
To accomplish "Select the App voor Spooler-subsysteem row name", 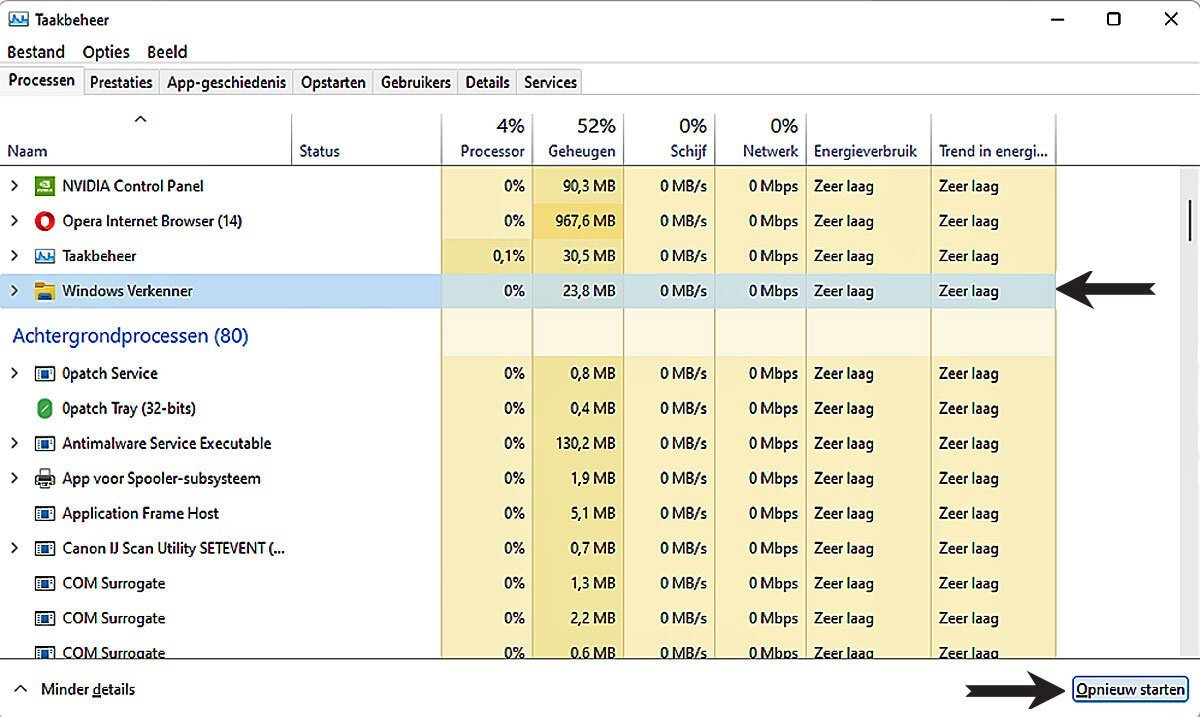I will click(161, 479).
